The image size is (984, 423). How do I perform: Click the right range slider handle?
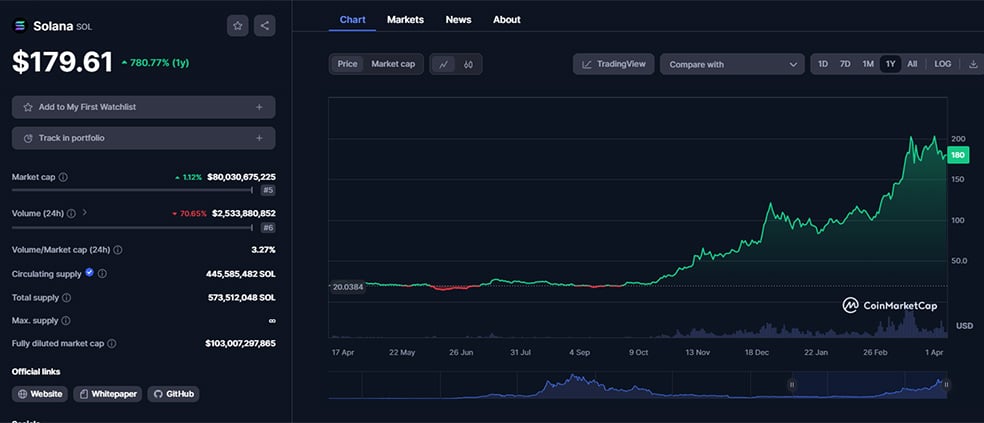point(946,385)
